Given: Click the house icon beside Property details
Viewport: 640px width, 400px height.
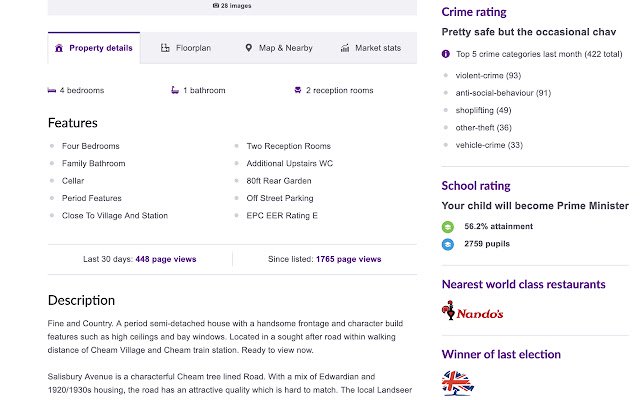Looking at the screenshot, I should pyautogui.click(x=59, y=48).
